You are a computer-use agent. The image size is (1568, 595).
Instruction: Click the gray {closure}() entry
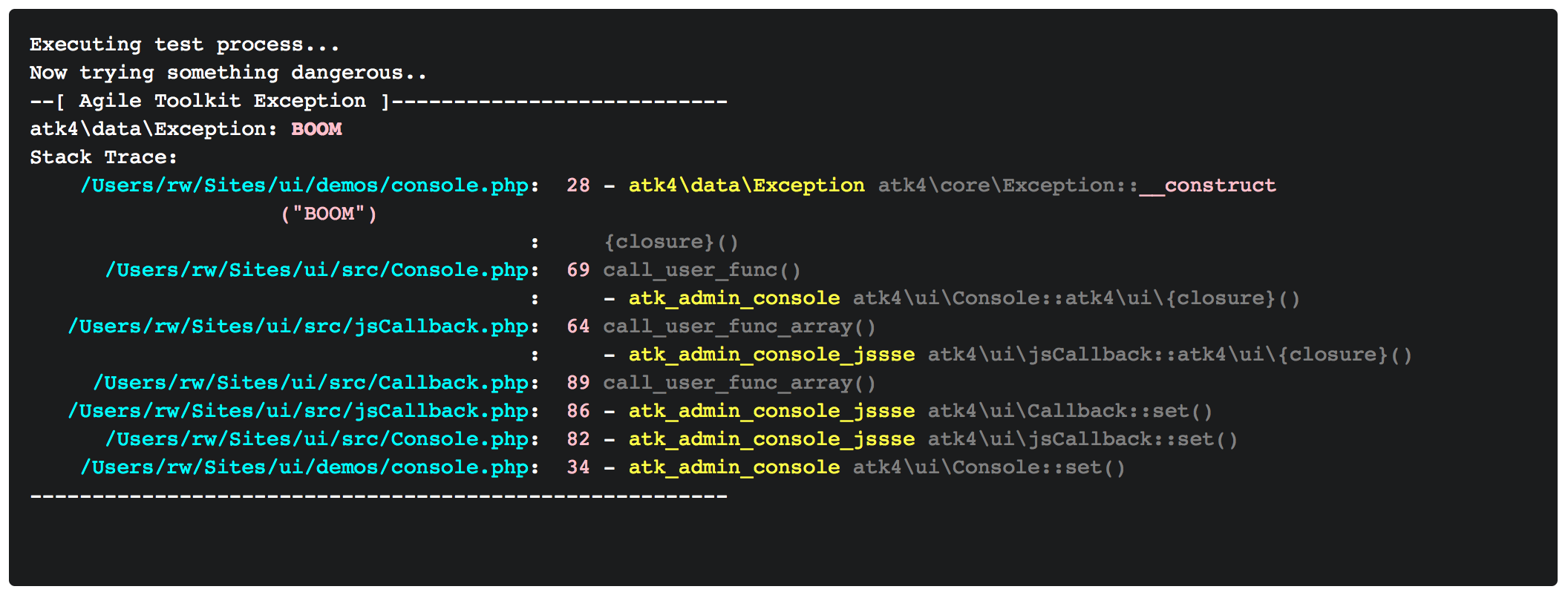coord(671,242)
